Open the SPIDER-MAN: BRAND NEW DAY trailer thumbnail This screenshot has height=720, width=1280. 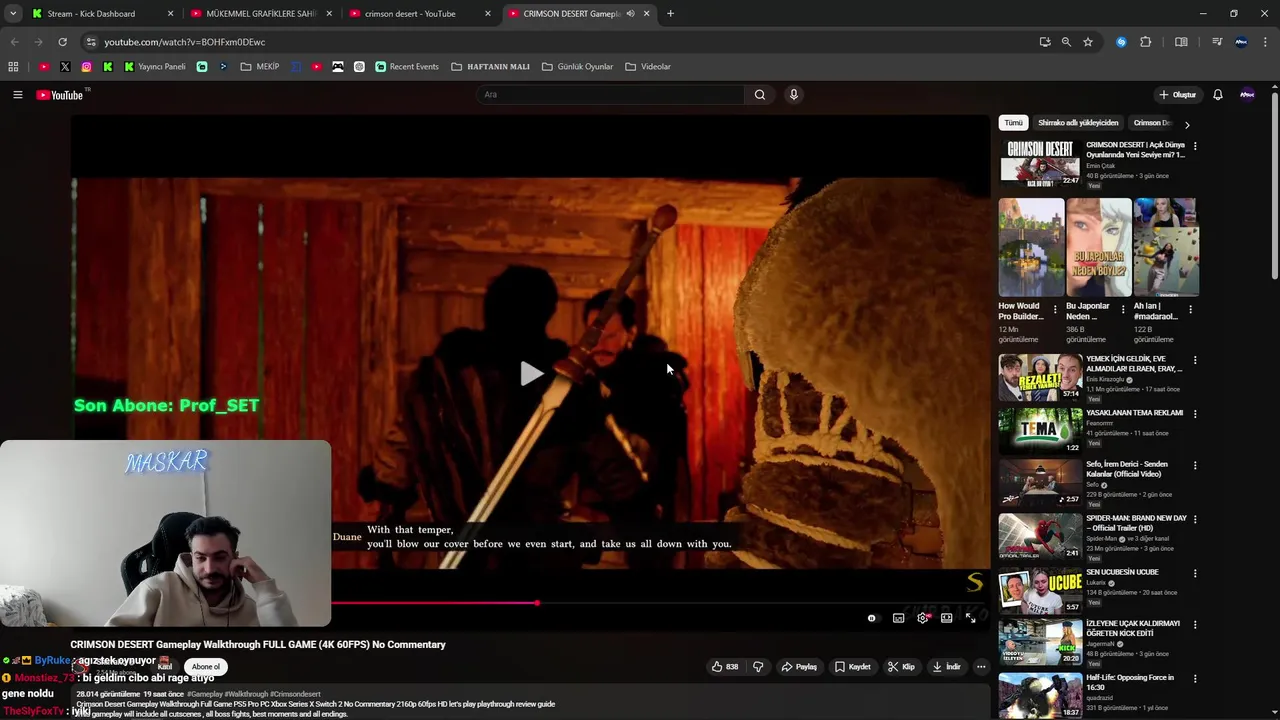tap(1040, 537)
